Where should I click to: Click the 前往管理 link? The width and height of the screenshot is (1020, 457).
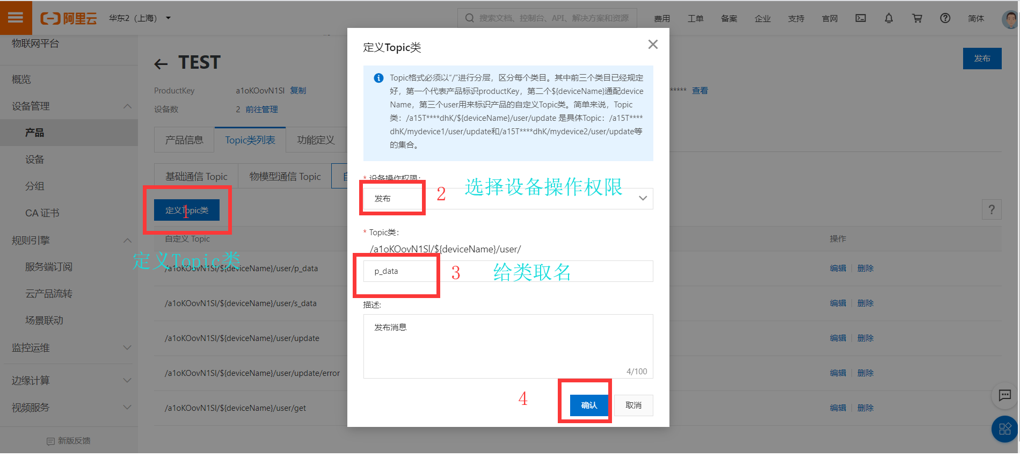(262, 109)
